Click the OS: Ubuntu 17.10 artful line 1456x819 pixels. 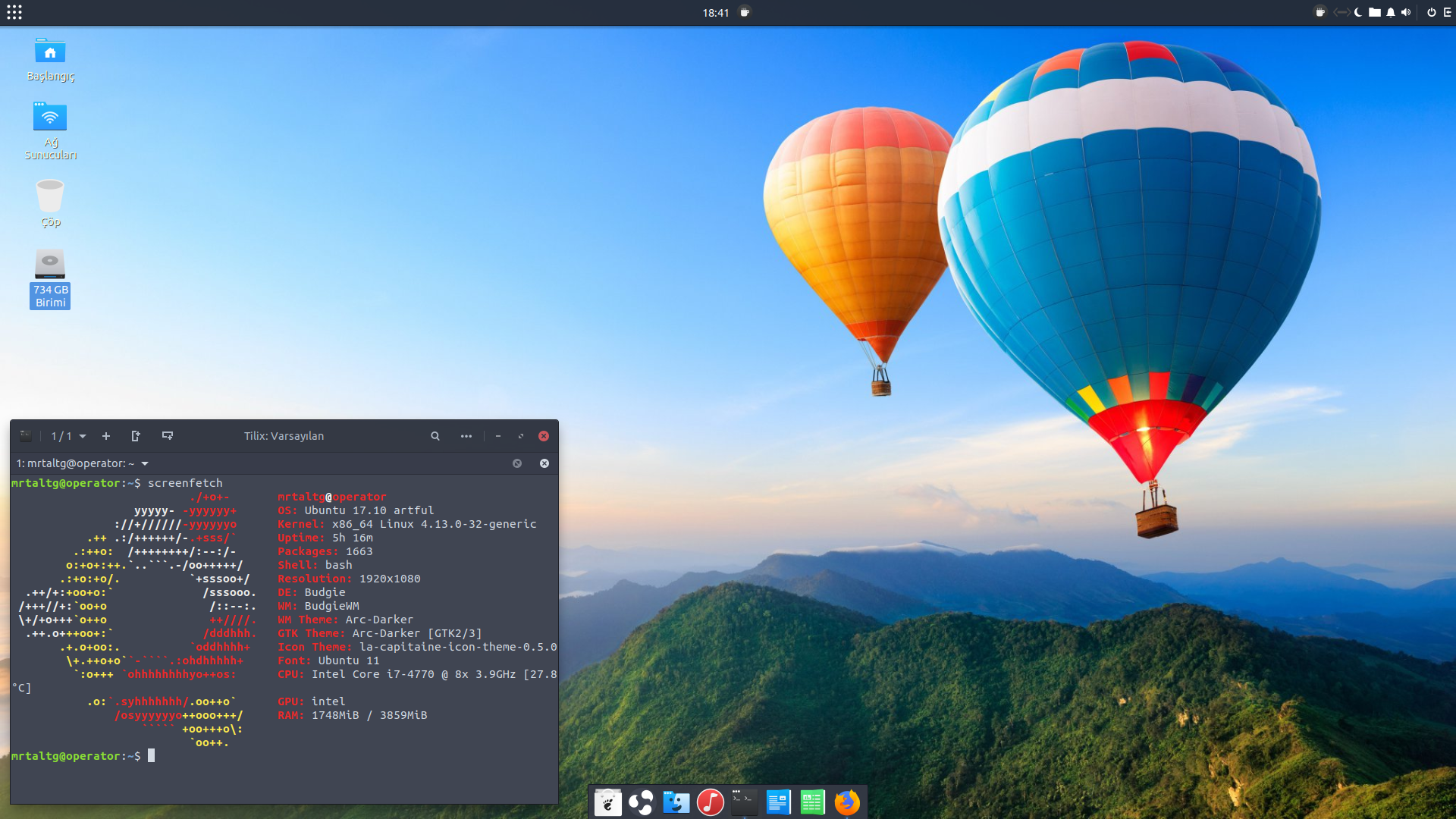pos(356,510)
